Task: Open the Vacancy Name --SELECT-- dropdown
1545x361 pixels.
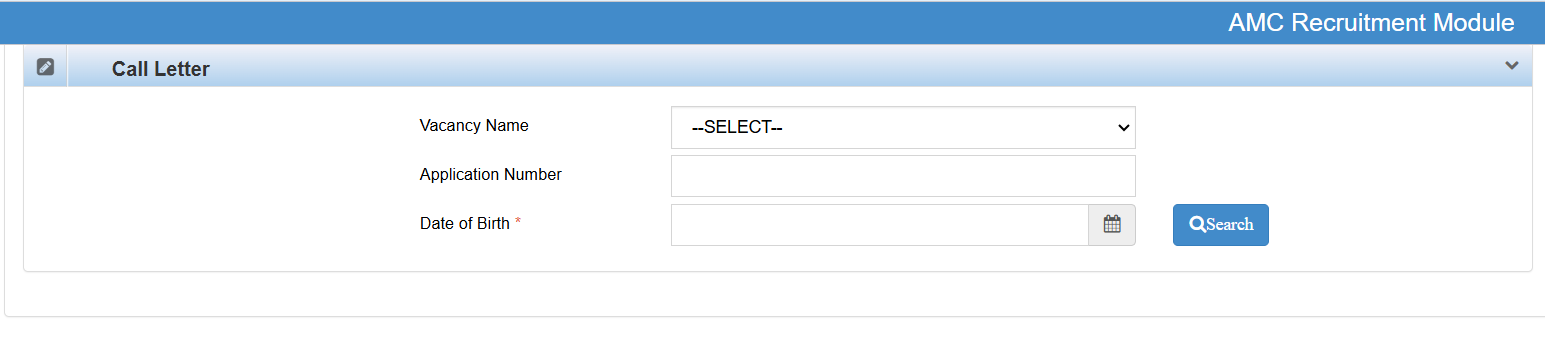Action: [x=903, y=127]
